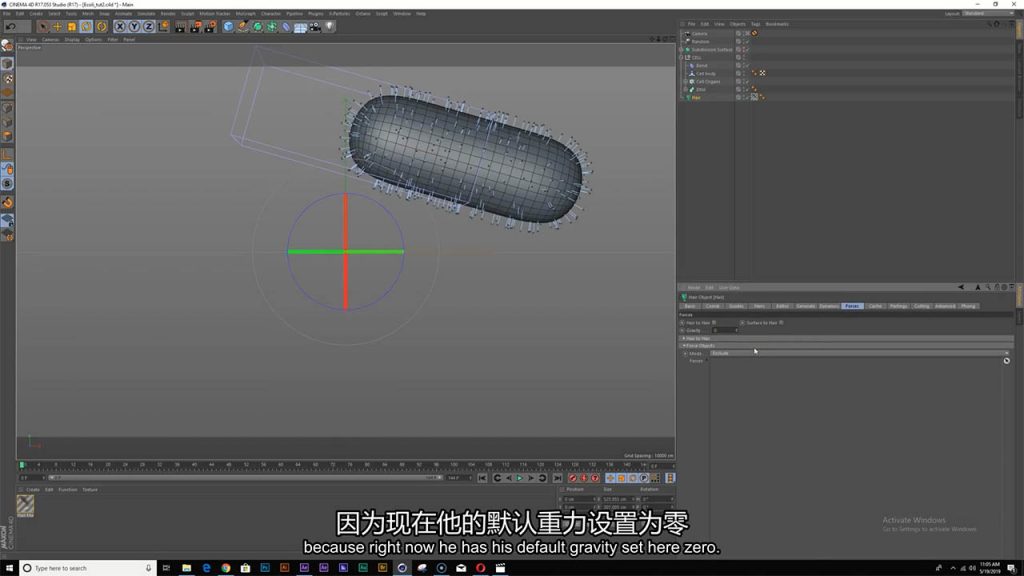Switch to the Basic tab

click(690, 306)
